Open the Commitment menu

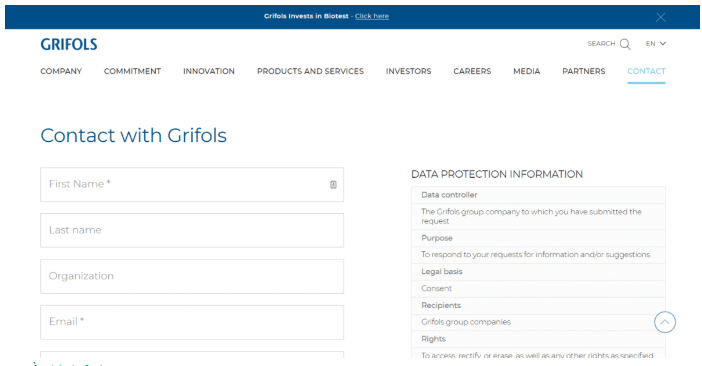(132, 71)
